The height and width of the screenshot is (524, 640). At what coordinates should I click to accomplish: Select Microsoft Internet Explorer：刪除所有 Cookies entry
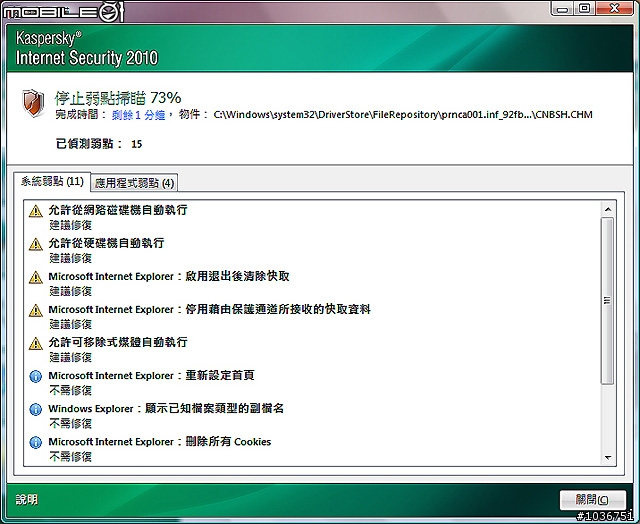tap(160, 442)
